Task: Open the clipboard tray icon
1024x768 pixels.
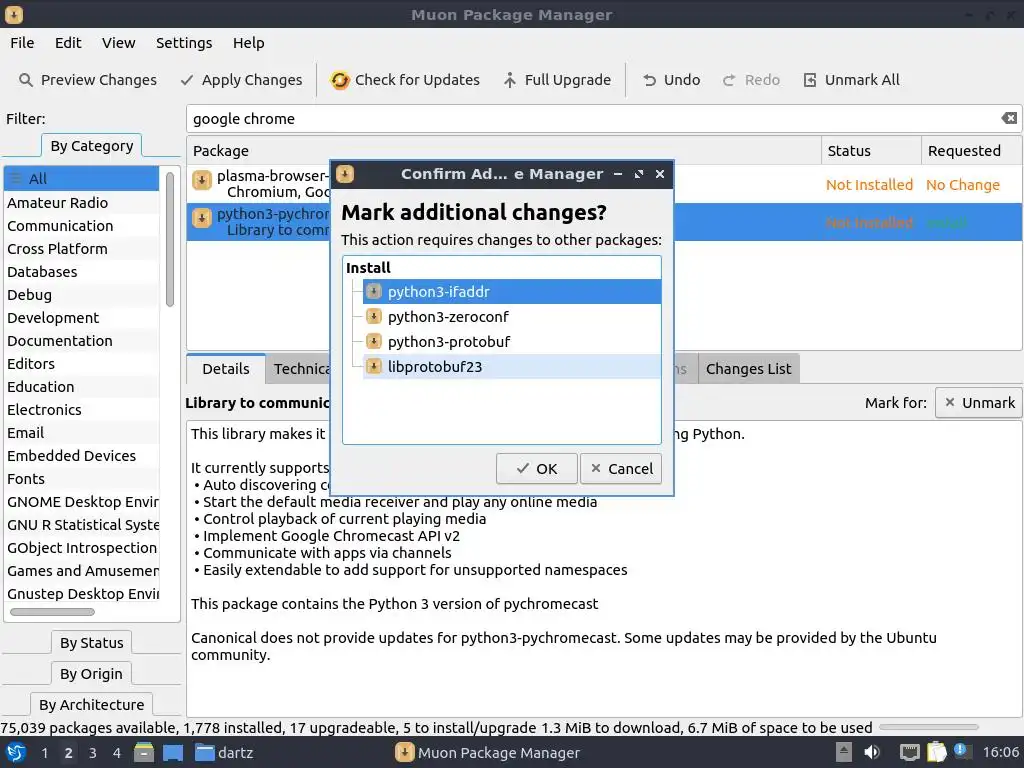Action: 936,752
